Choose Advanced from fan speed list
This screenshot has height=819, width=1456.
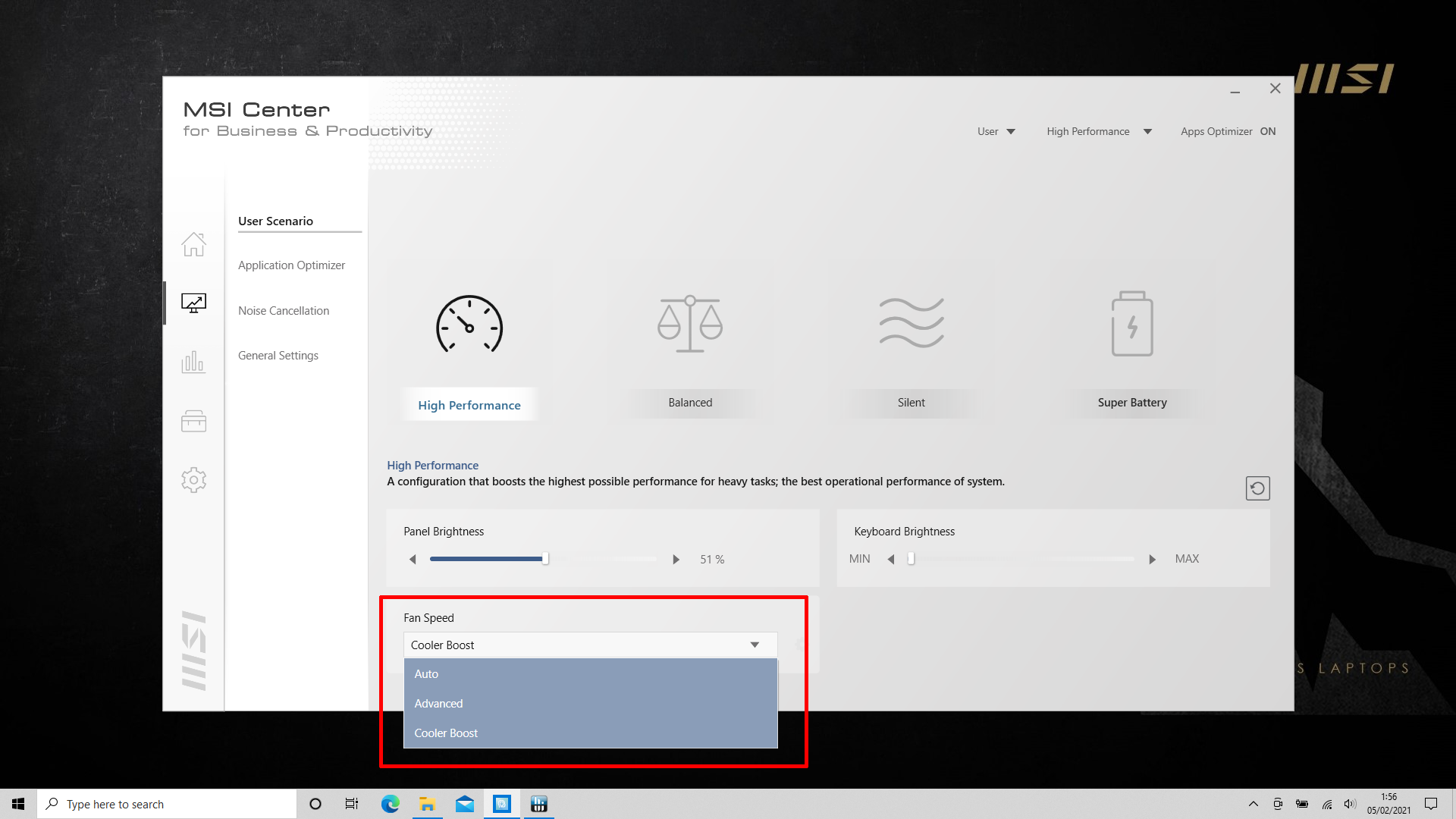(438, 704)
